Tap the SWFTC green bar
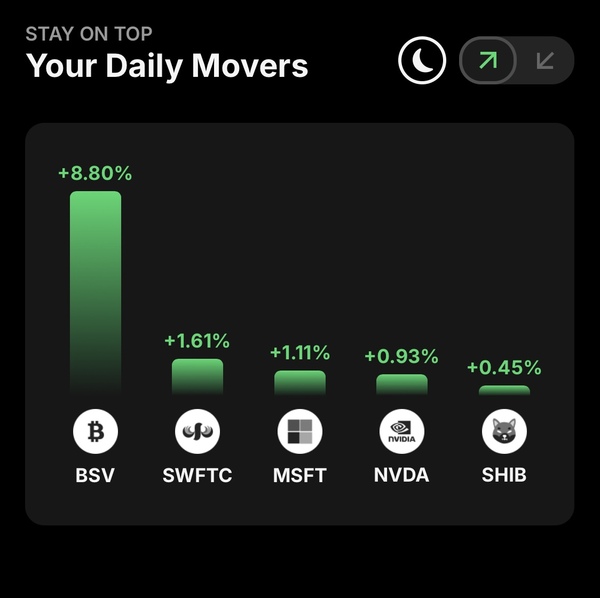 [197, 376]
